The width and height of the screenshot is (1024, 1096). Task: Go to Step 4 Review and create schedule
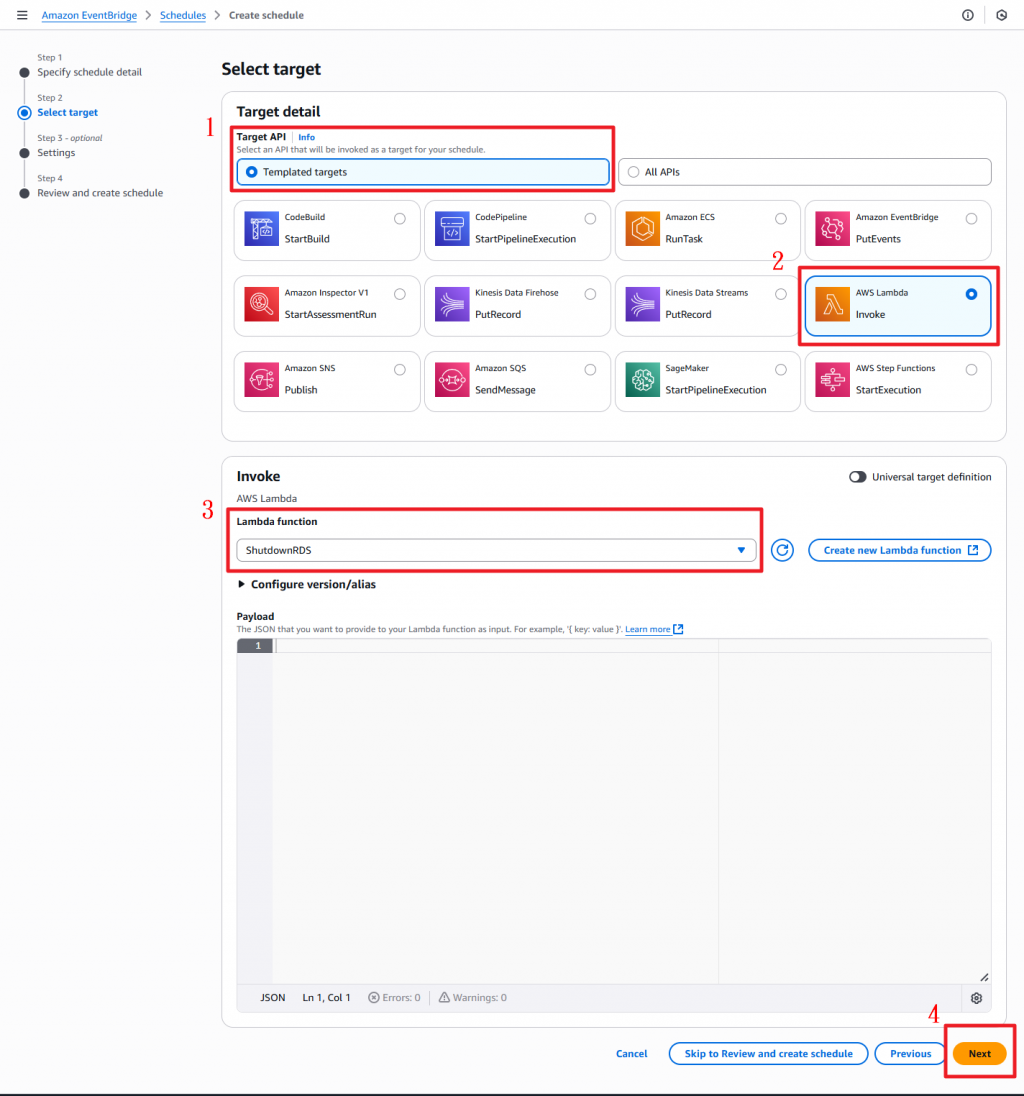[x=100, y=193]
